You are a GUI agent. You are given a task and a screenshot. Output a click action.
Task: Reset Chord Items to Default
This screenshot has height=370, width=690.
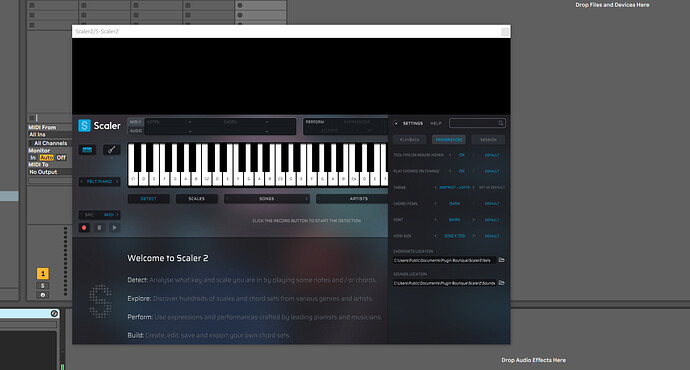click(x=492, y=204)
